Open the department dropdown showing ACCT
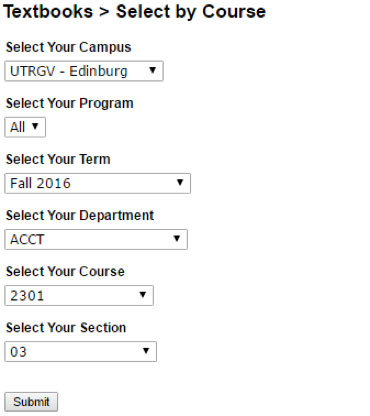 pos(96,239)
